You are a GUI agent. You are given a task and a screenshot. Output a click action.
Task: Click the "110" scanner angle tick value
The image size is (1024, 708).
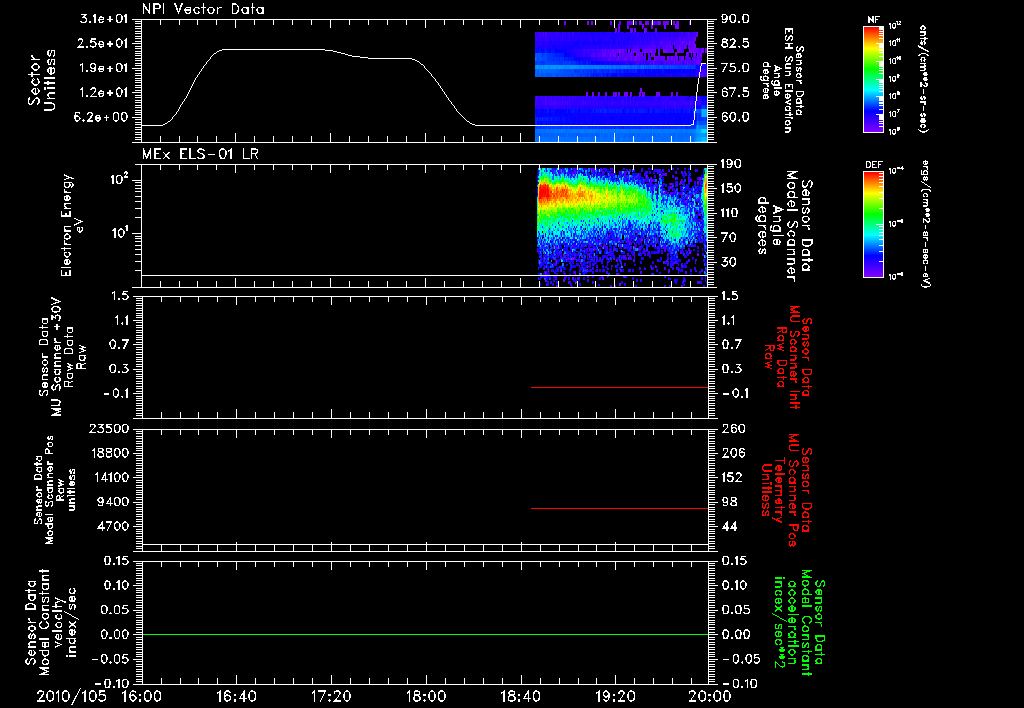point(731,212)
